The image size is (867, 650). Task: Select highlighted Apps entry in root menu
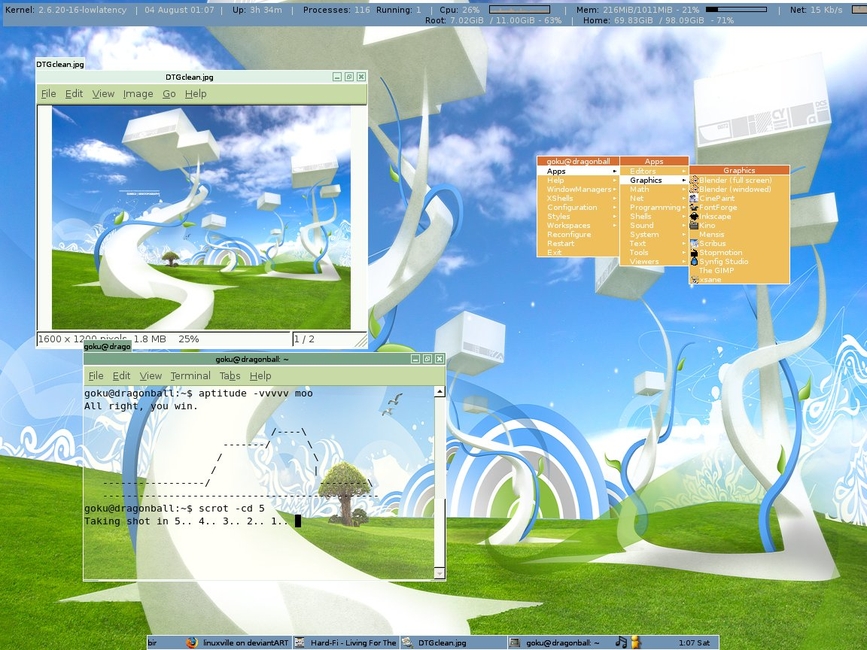point(578,171)
